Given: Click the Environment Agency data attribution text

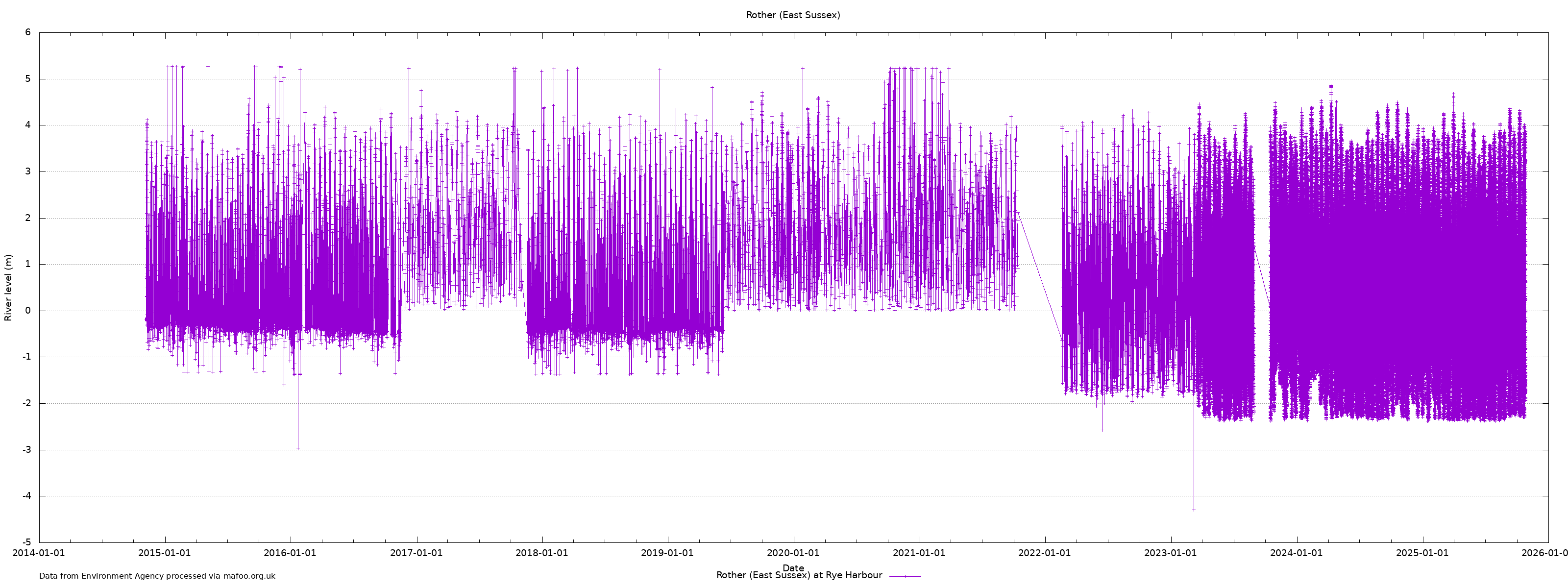Looking at the screenshot, I should click(x=157, y=576).
